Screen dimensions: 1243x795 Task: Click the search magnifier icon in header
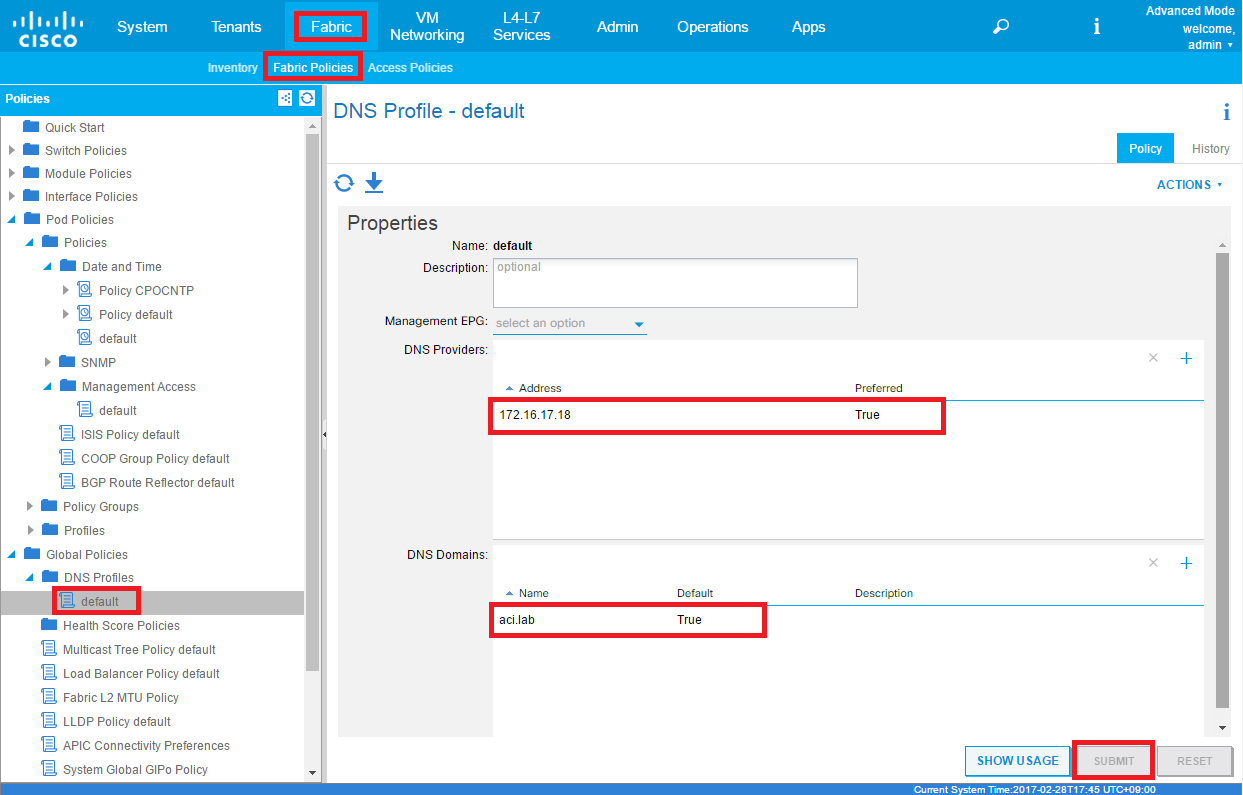pos(1000,27)
